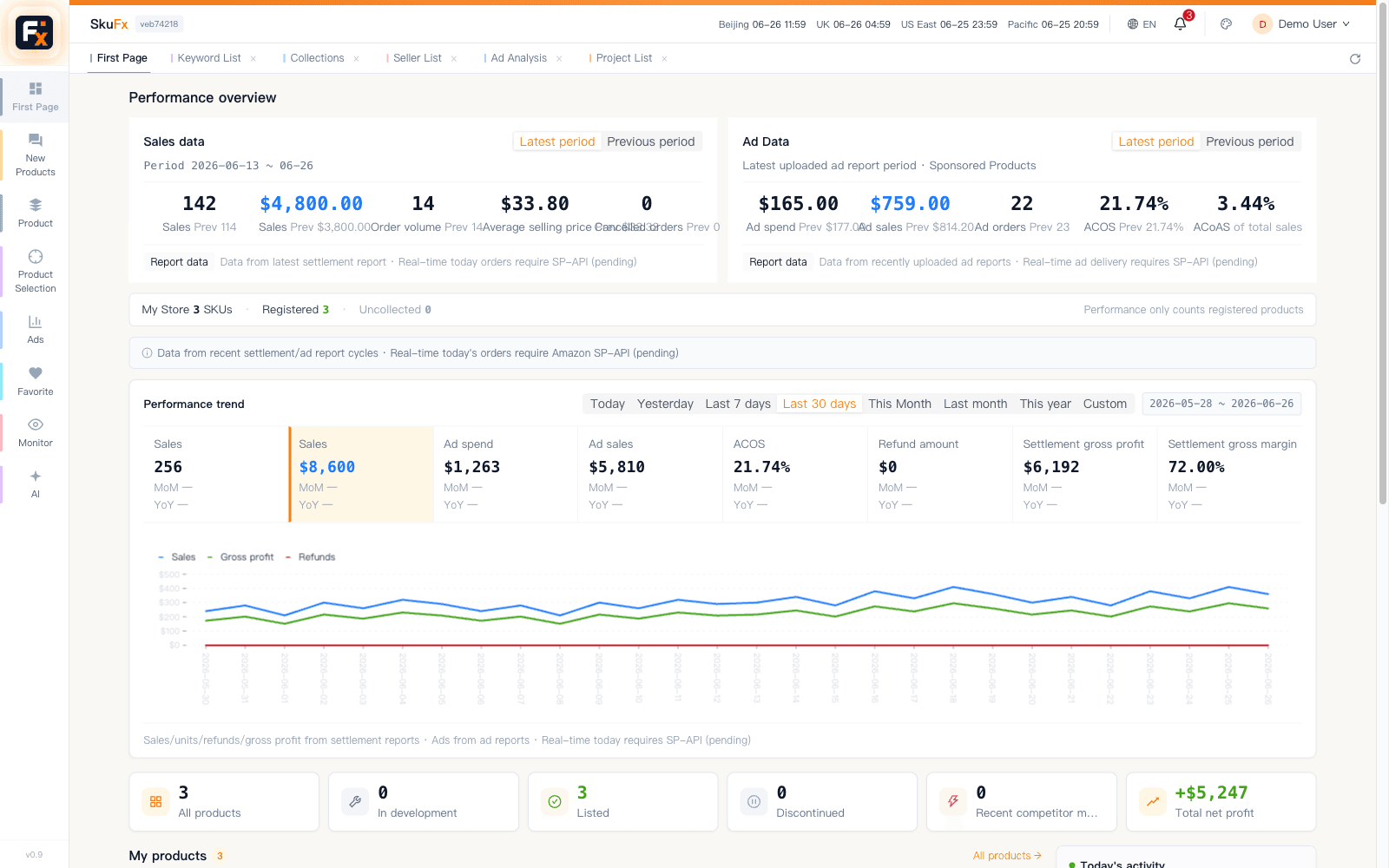This screenshot has height=868, width=1389.
Task: Open the Ads sidebar section
Action: pyautogui.click(x=36, y=329)
